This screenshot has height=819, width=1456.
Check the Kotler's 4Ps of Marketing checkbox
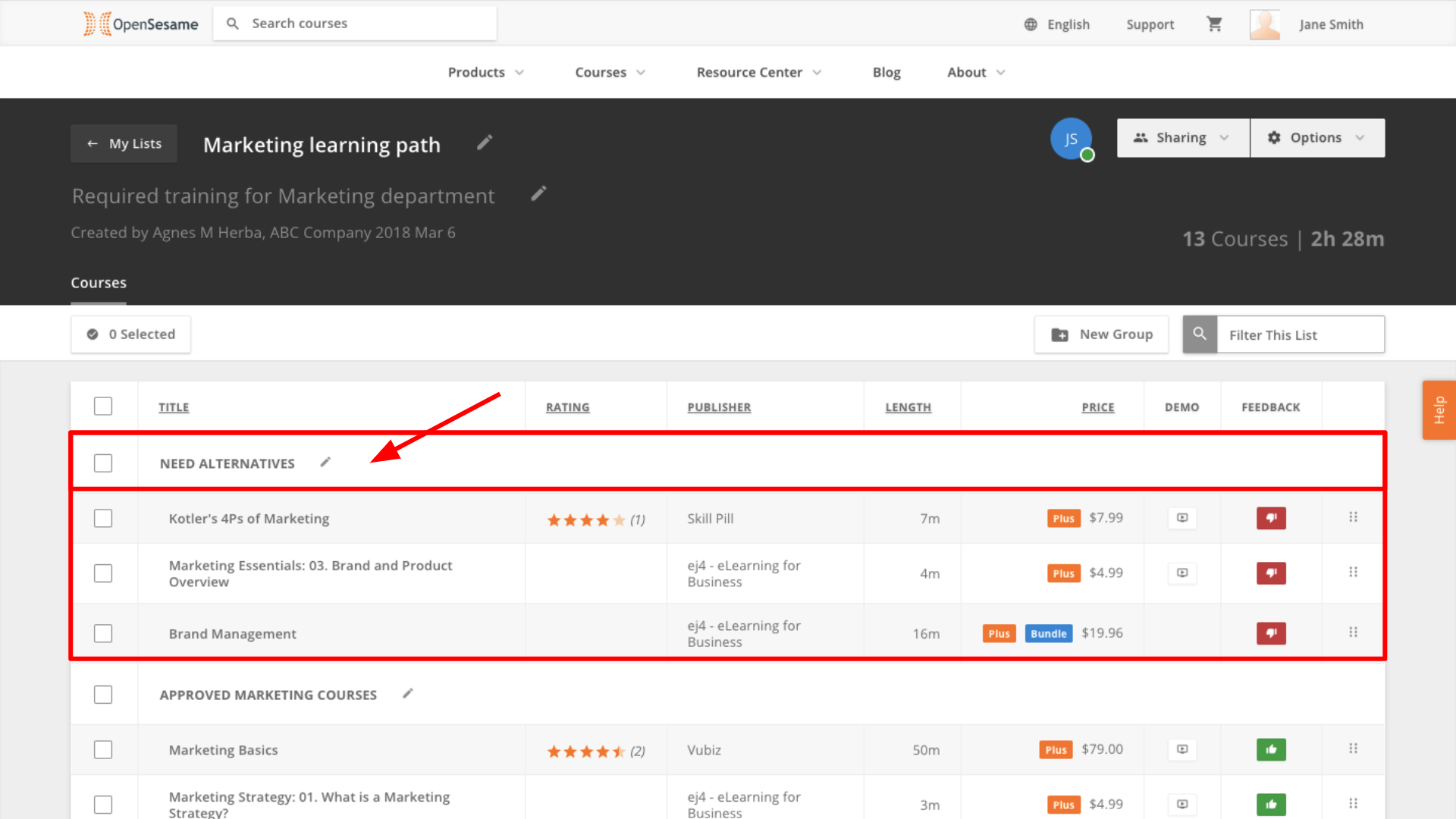tap(103, 519)
